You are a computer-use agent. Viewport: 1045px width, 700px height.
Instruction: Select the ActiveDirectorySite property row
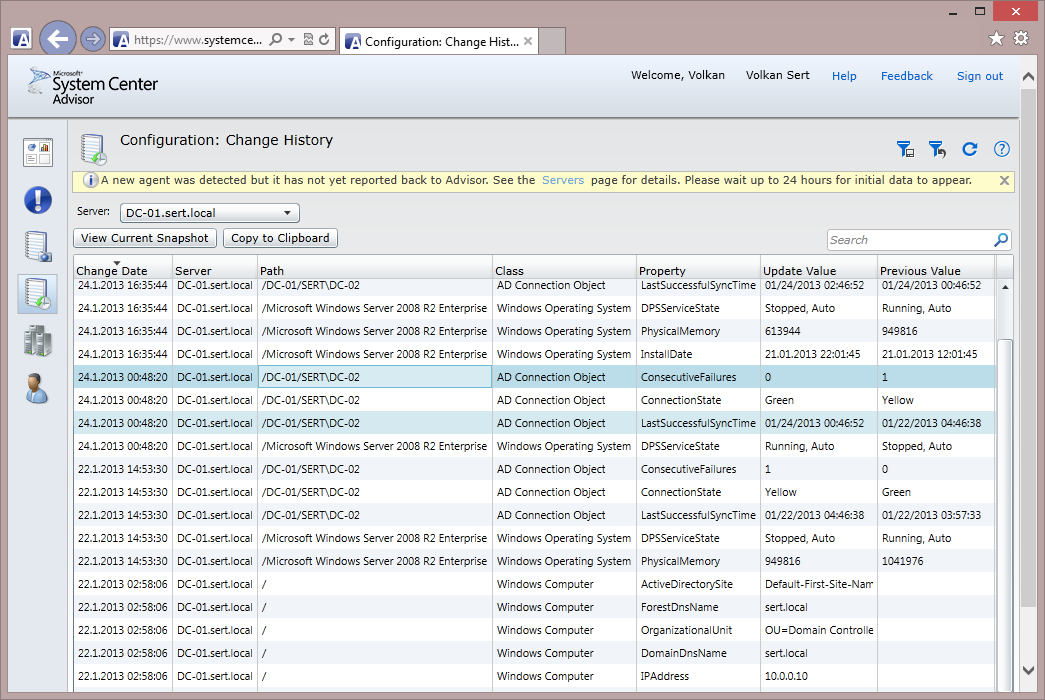coord(534,584)
